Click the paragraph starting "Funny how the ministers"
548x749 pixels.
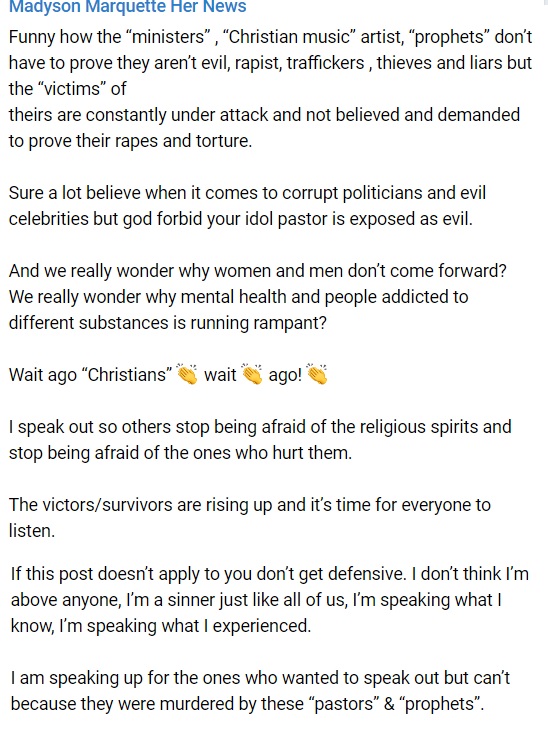(x=270, y=88)
